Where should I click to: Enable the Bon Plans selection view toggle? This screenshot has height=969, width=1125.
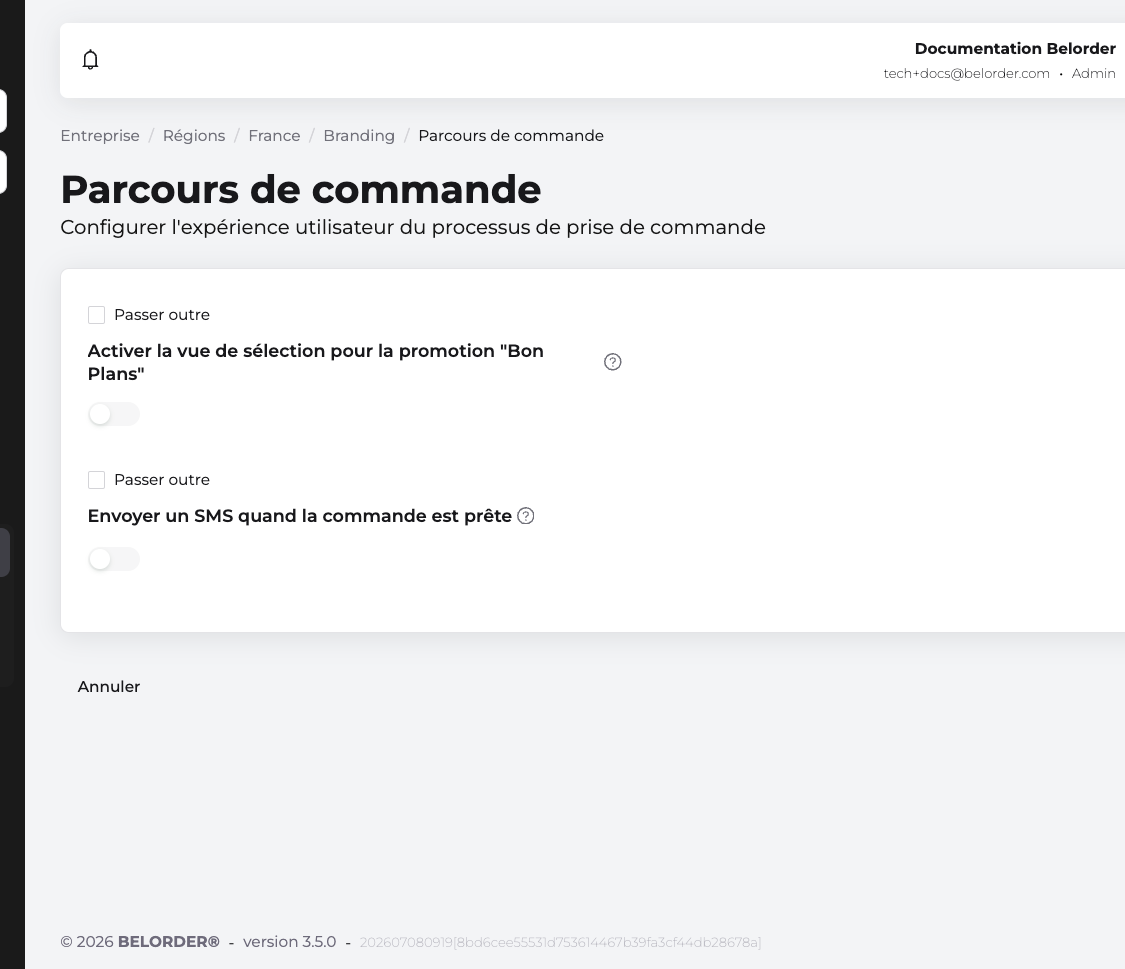(x=113, y=415)
